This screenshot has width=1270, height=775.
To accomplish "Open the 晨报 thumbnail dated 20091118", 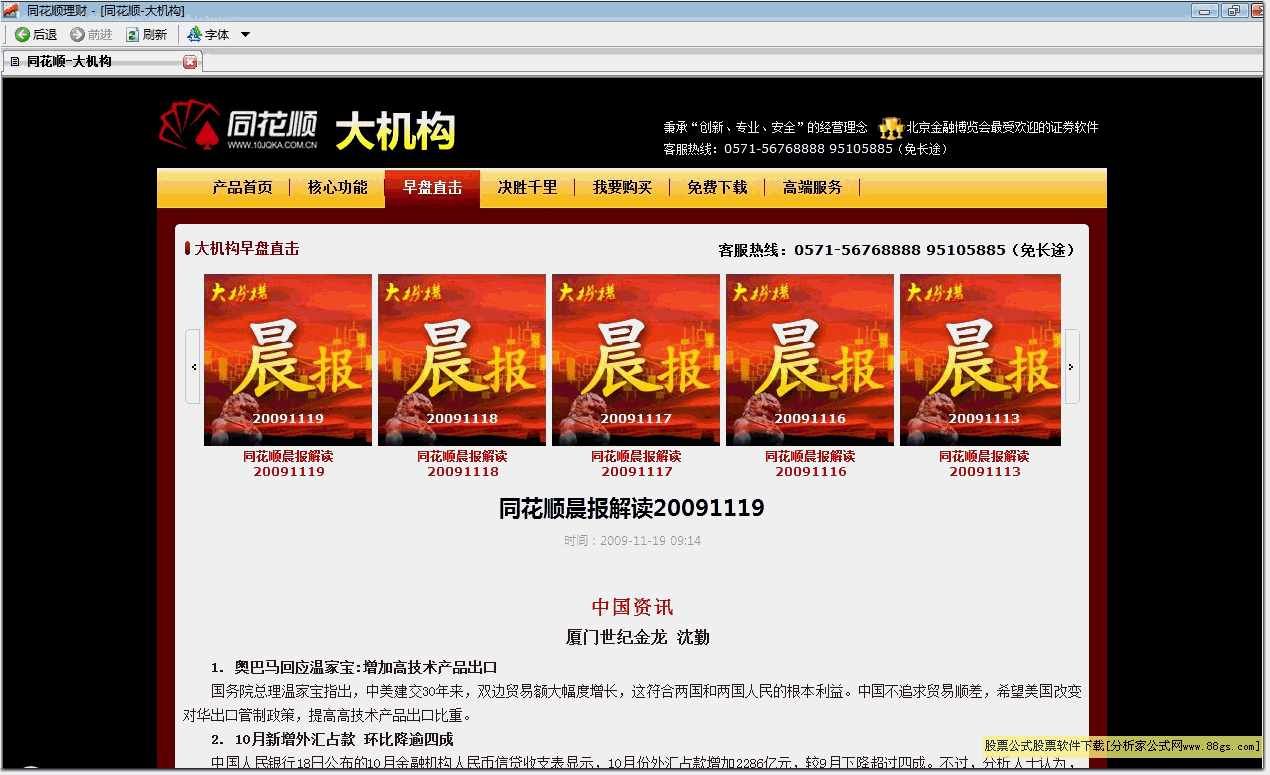I will (x=462, y=360).
